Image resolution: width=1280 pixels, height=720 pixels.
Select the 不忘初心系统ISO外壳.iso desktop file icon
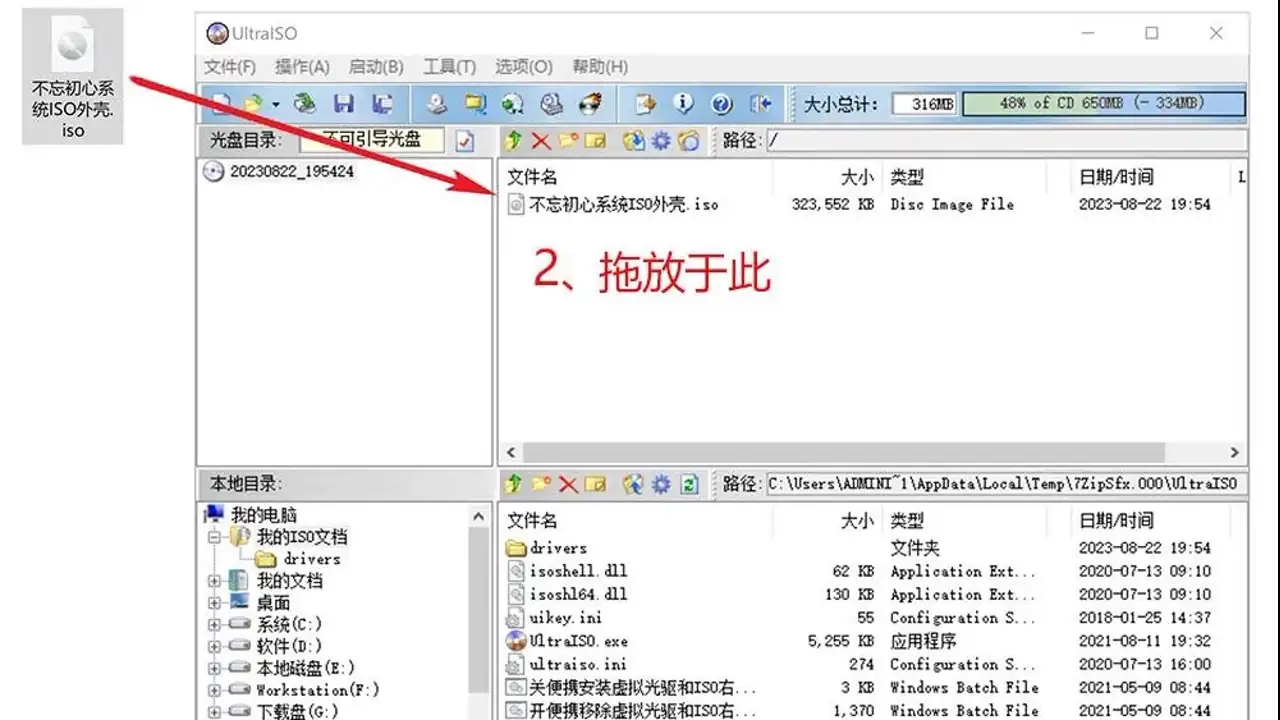73,78
